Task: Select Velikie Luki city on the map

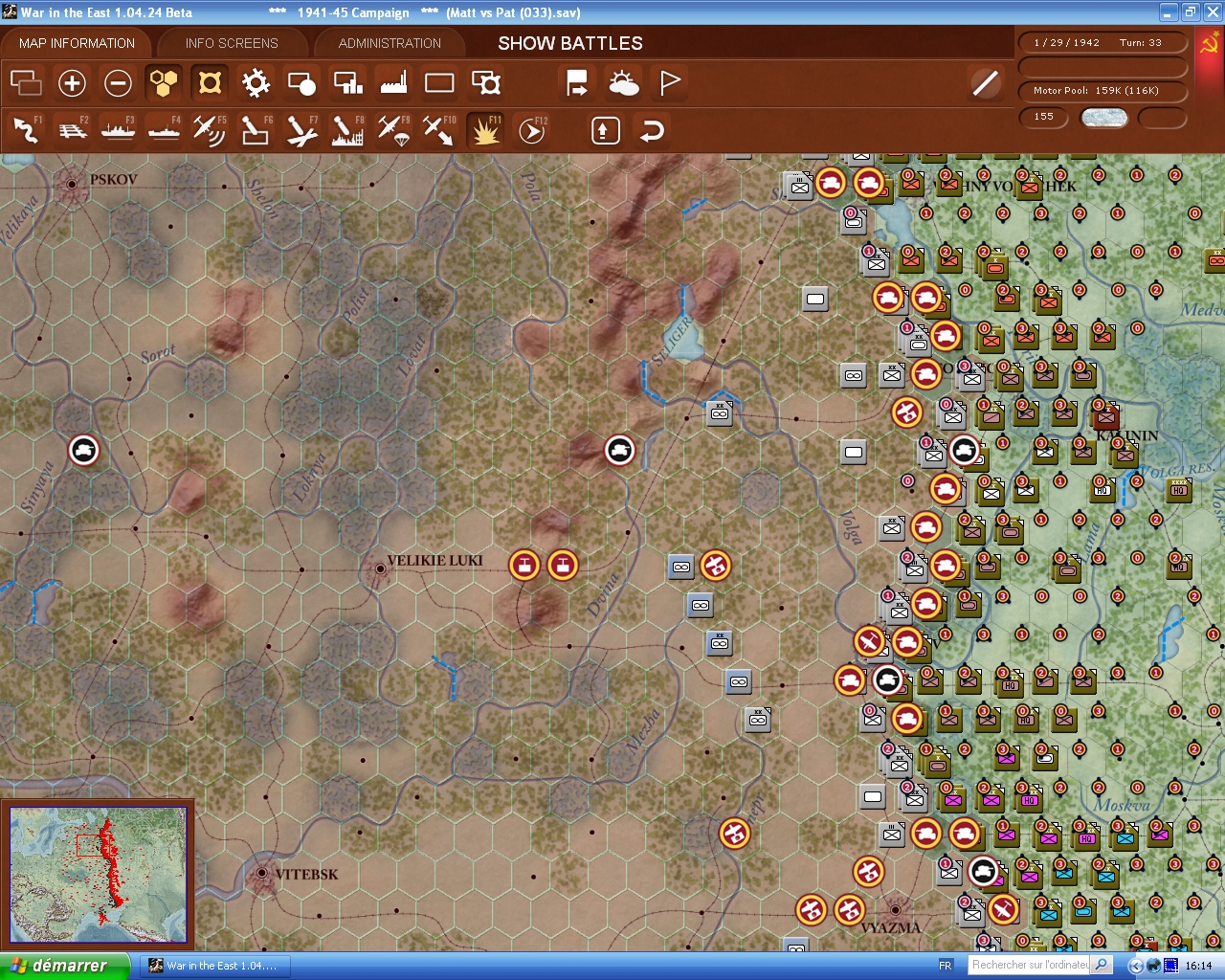Action: coord(380,568)
